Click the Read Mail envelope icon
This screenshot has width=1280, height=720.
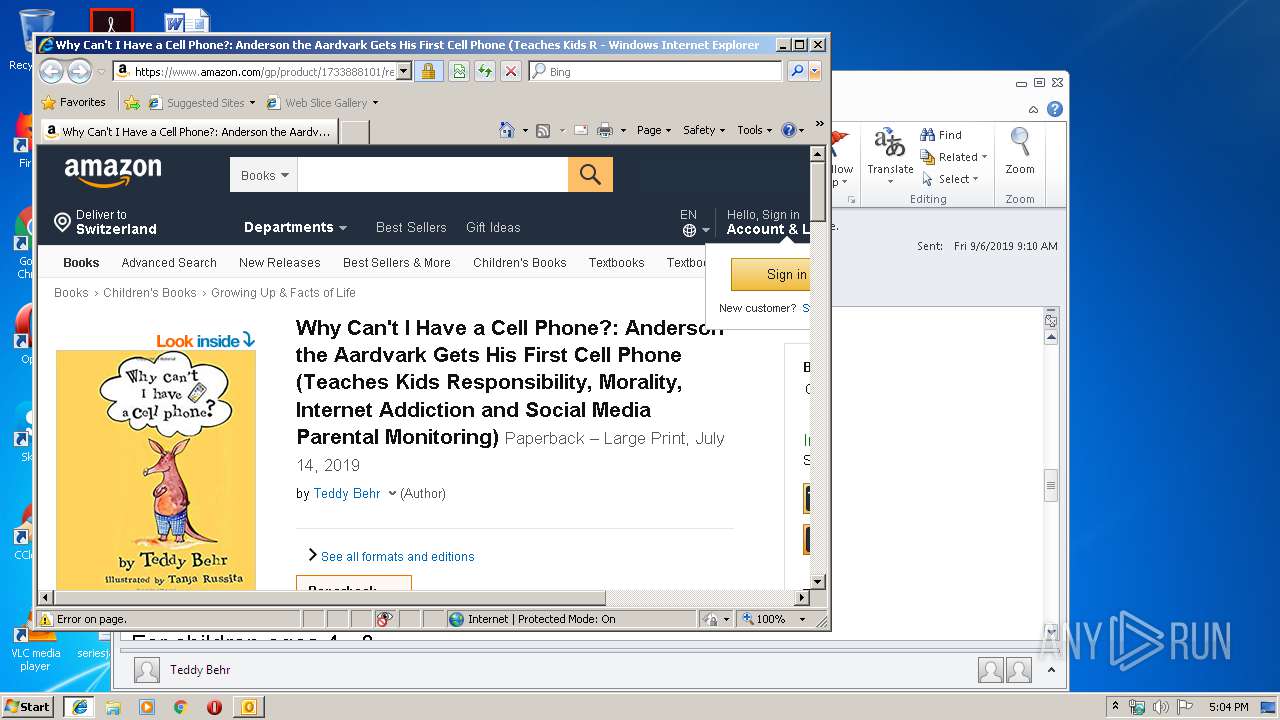(580, 130)
